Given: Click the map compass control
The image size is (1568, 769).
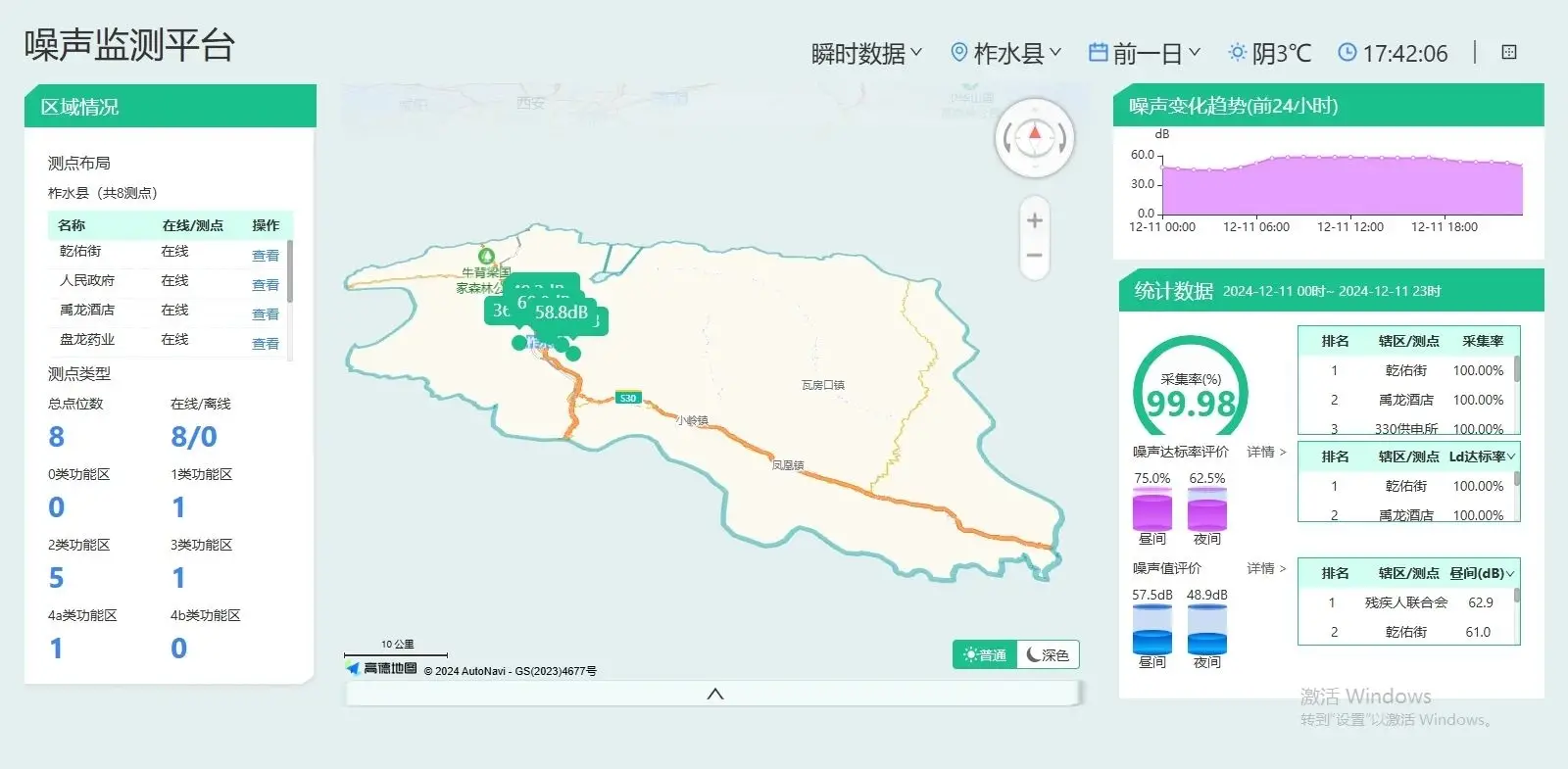Looking at the screenshot, I should point(1035,138).
